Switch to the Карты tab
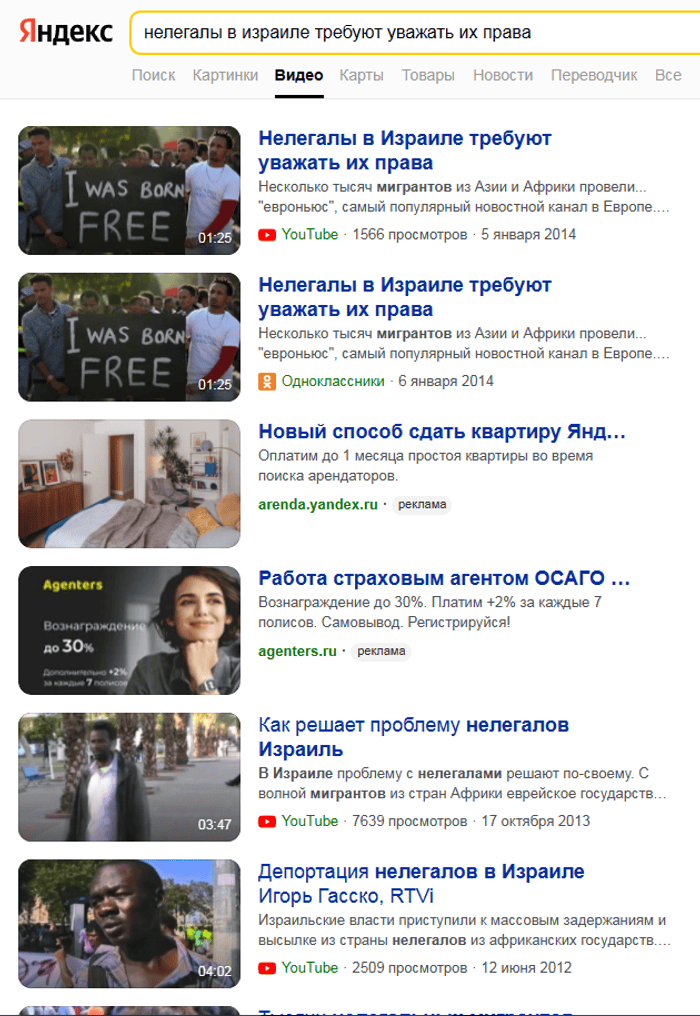Image resolution: width=700 pixels, height=1016 pixels. click(x=362, y=75)
